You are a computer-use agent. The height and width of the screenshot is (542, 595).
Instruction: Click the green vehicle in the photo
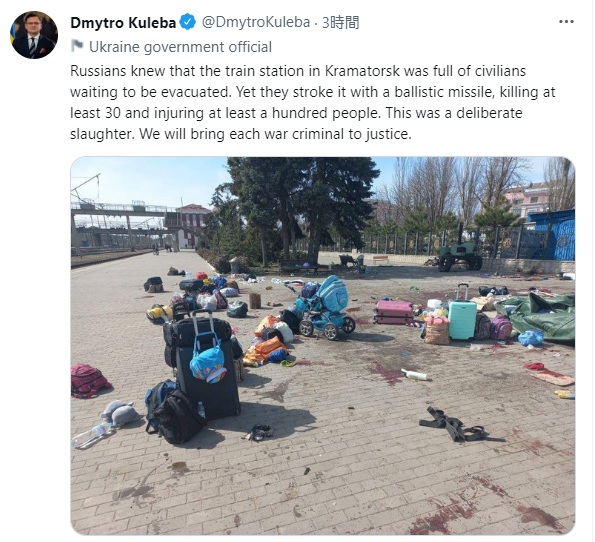460,251
